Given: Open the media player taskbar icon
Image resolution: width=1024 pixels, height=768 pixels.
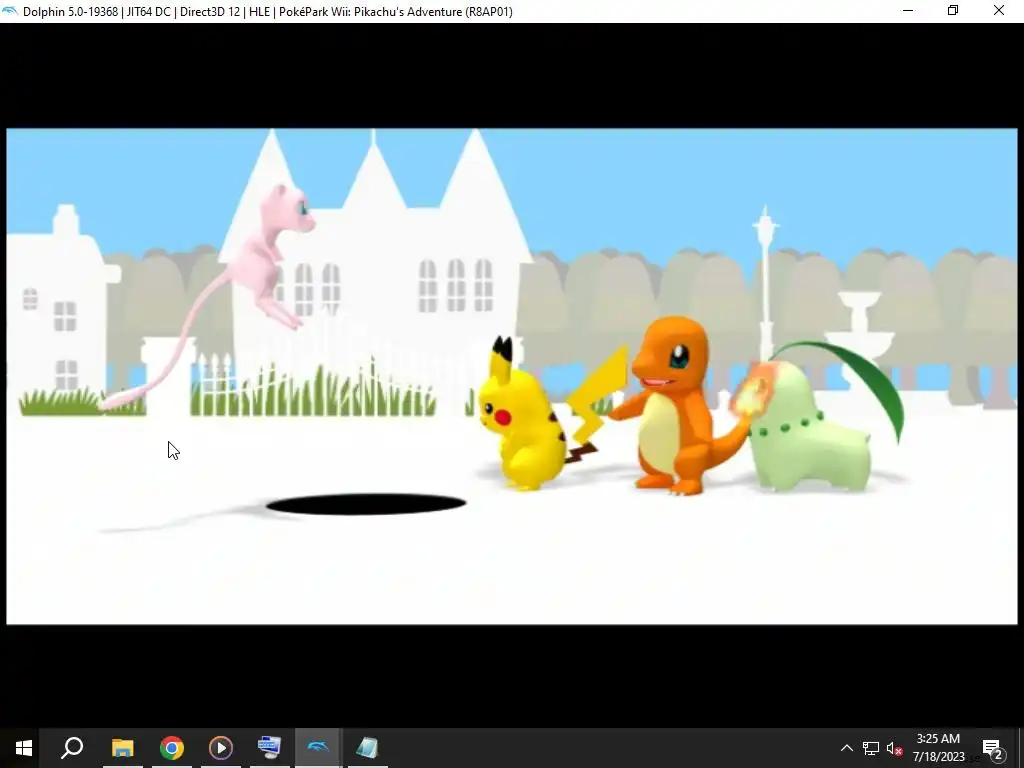Looking at the screenshot, I should tap(221, 748).
